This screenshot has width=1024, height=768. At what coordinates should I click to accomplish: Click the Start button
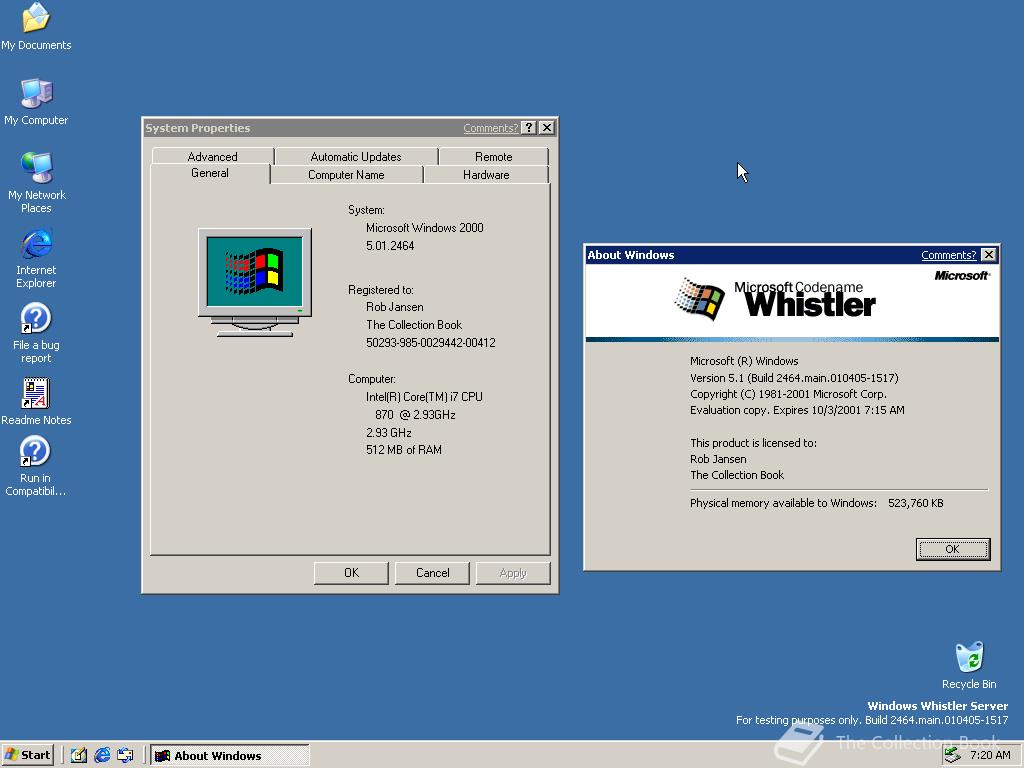pos(27,755)
